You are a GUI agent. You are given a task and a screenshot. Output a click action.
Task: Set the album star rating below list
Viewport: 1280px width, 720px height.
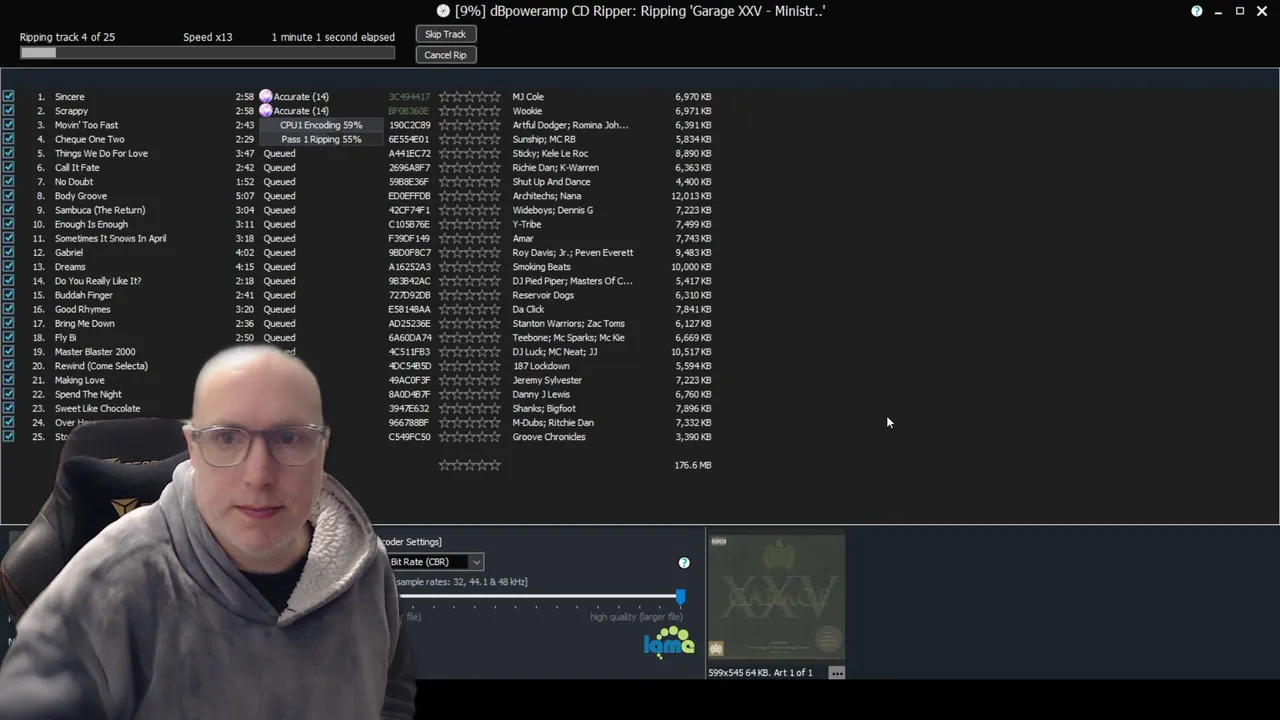470,465
